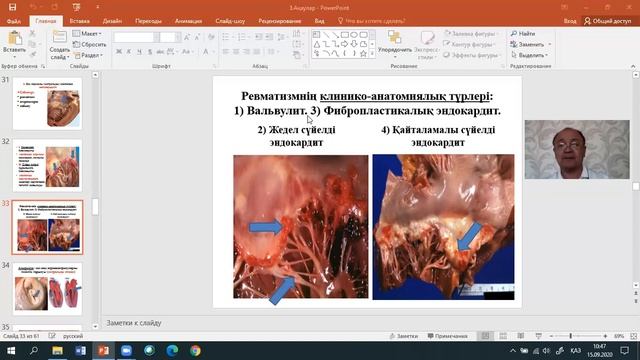
Task: Expand the shapes gallery more arrow
Action: click(372, 54)
